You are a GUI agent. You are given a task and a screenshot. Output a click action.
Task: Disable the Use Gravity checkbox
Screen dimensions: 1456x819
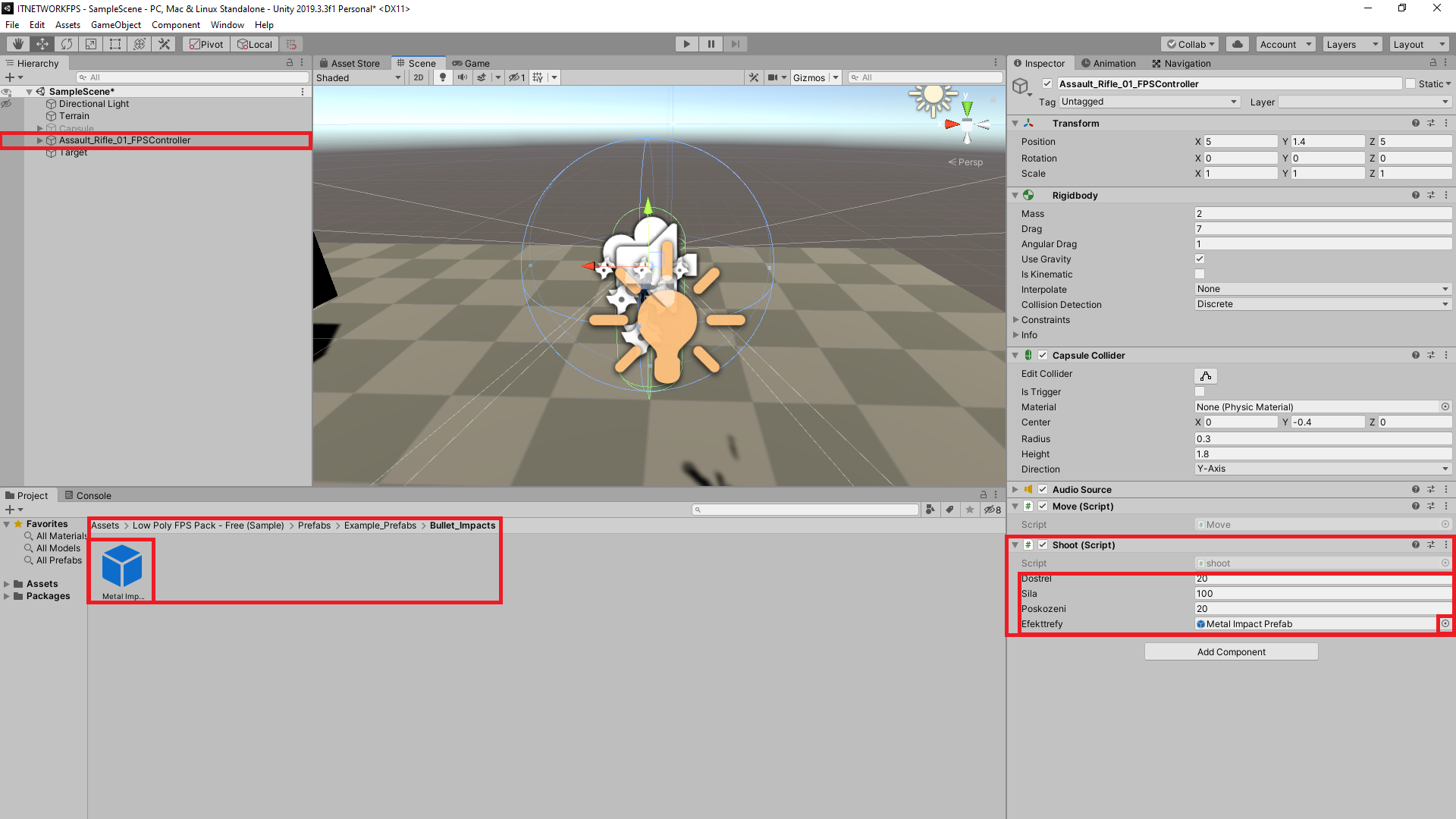coord(1200,259)
